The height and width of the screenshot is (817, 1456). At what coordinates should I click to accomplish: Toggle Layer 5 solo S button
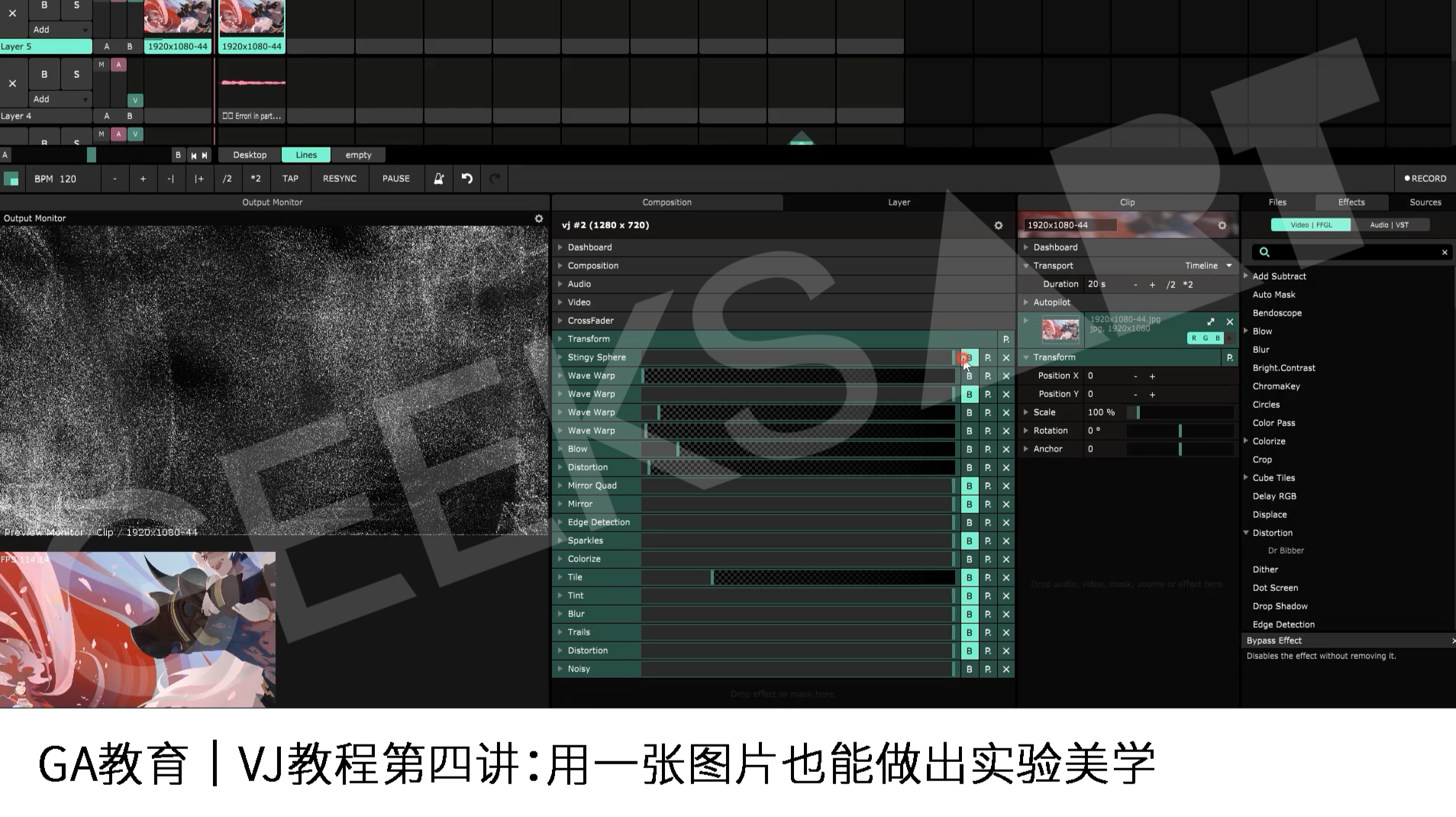(76, 6)
